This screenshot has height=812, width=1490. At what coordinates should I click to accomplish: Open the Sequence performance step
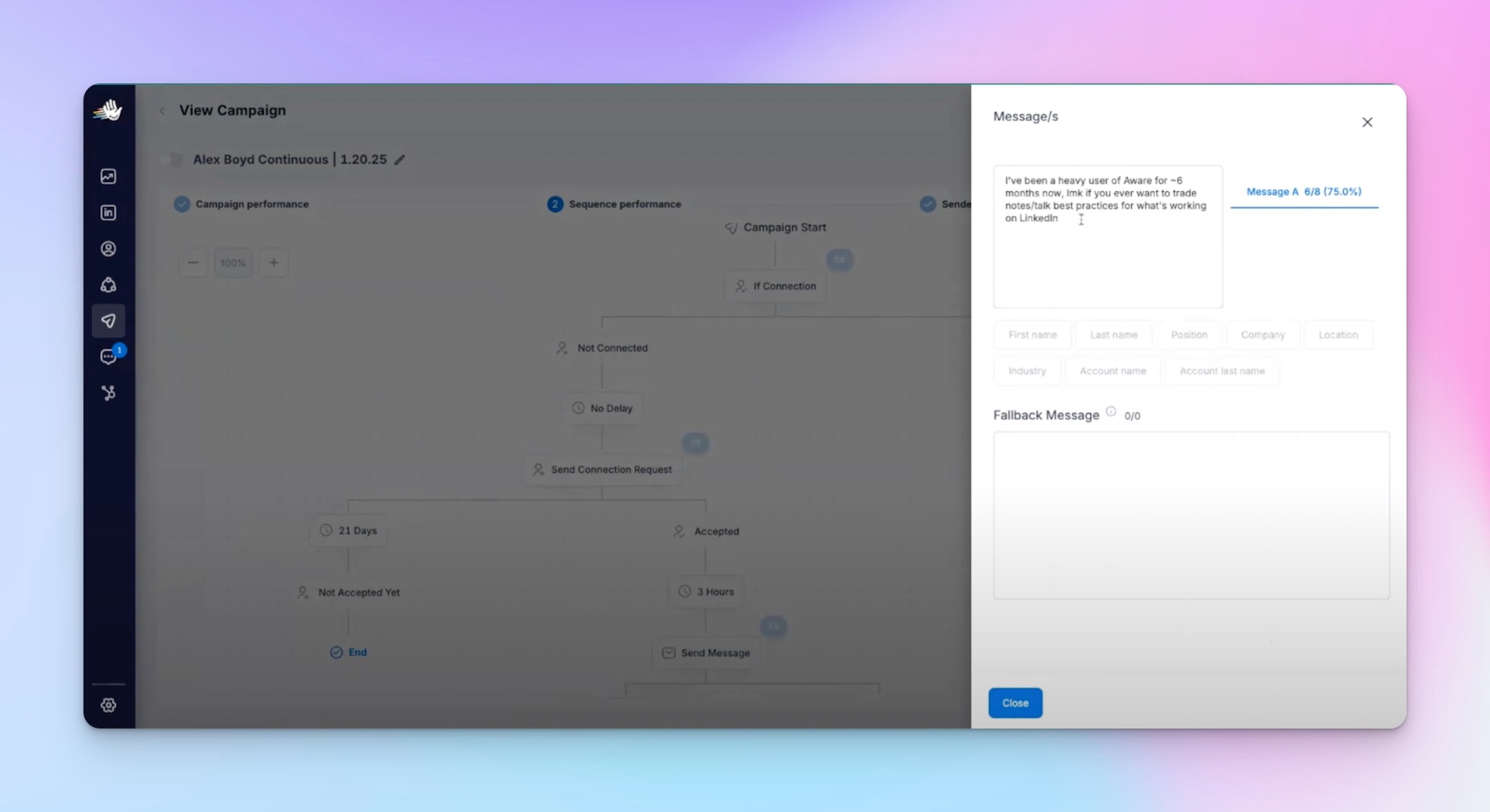click(614, 204)
